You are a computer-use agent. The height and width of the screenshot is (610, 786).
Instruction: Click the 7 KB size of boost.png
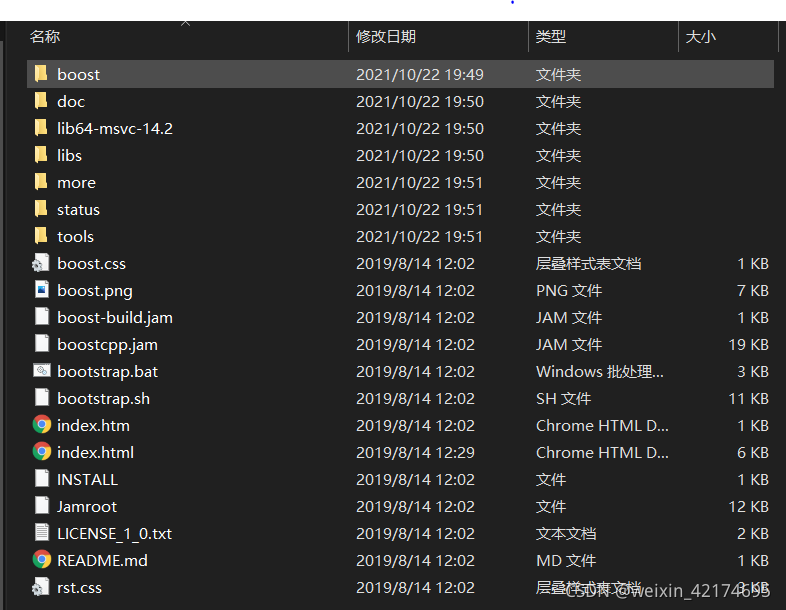(x=753, y=291)
